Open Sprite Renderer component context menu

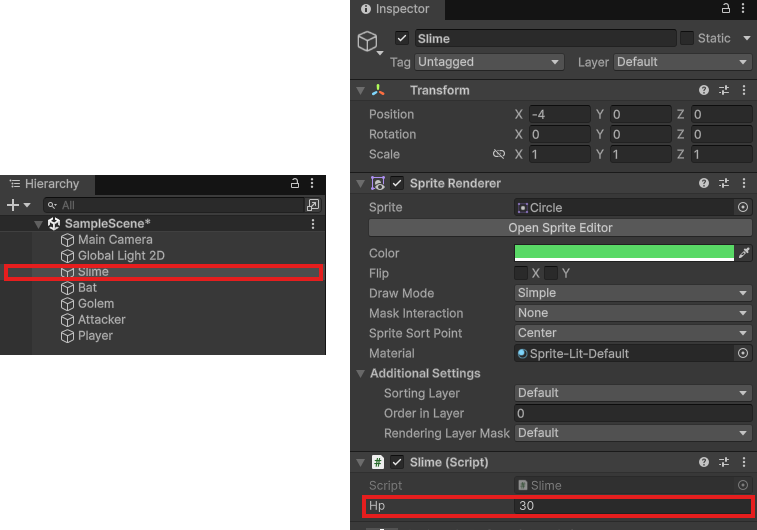tap(744, 183)
